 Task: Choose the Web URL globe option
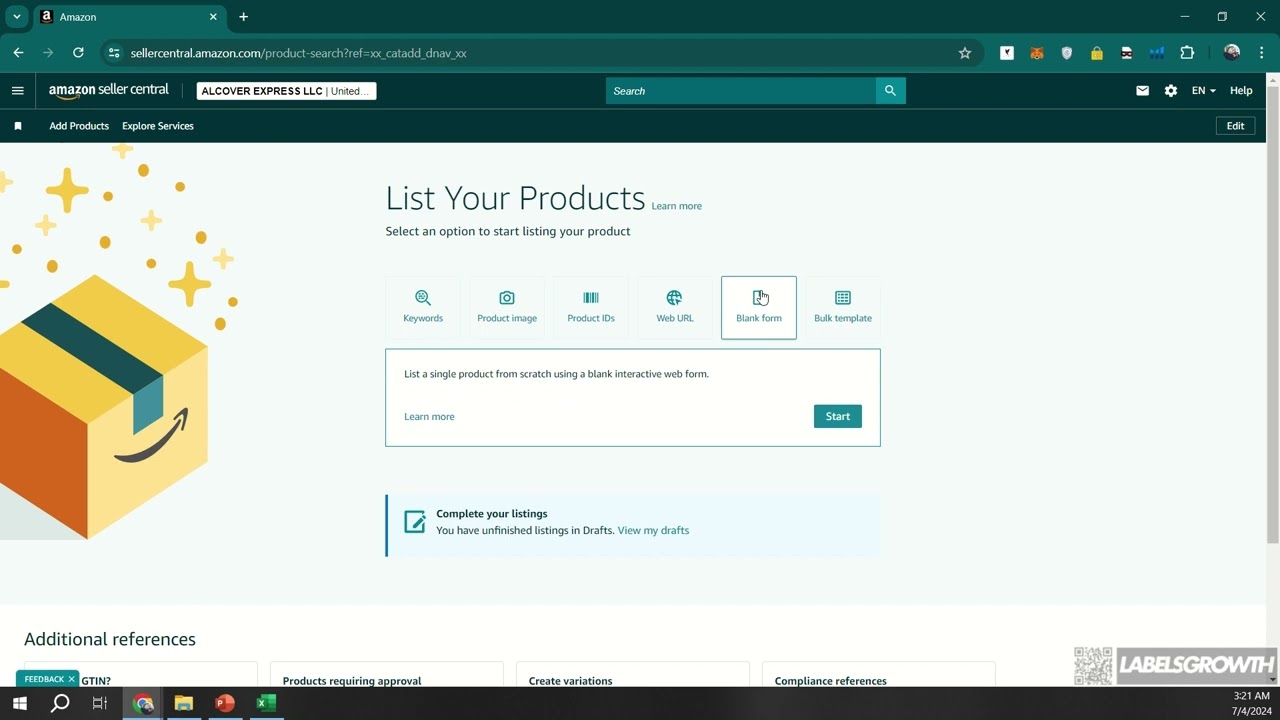(675, 307)
